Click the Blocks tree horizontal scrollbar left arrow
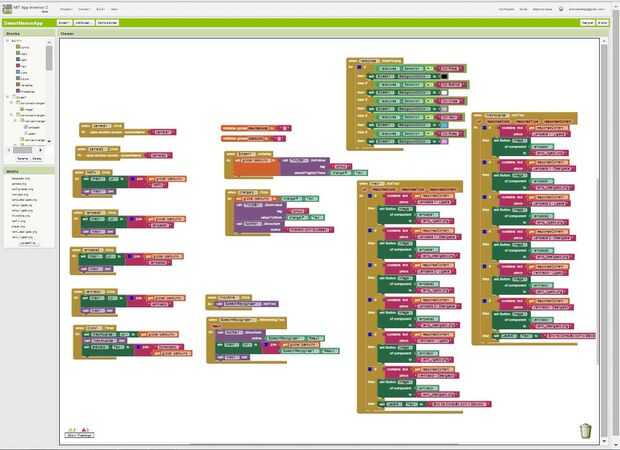This screenshot has height=450, width=620. 9,150
